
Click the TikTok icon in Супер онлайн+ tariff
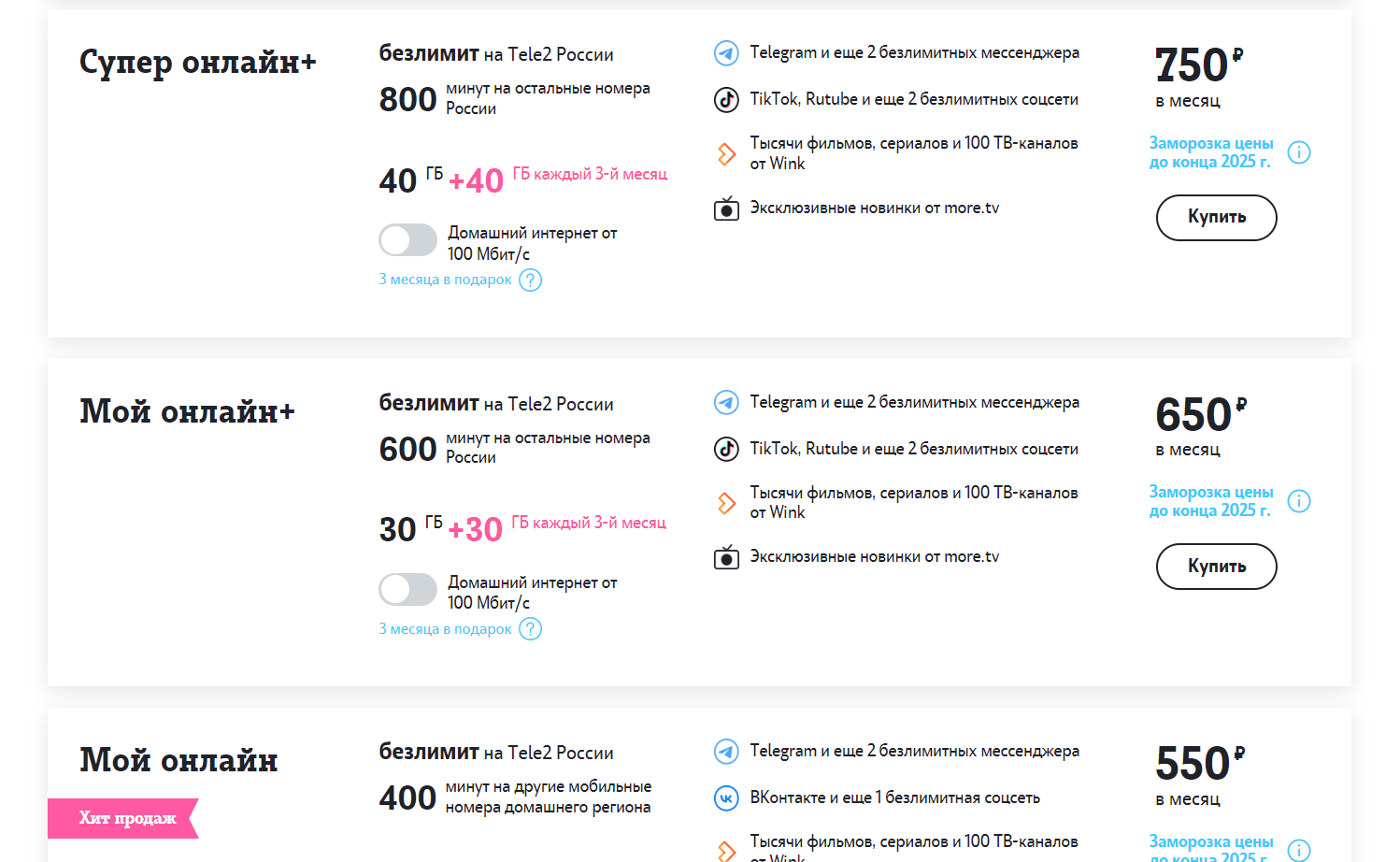[x=726, y=100]
